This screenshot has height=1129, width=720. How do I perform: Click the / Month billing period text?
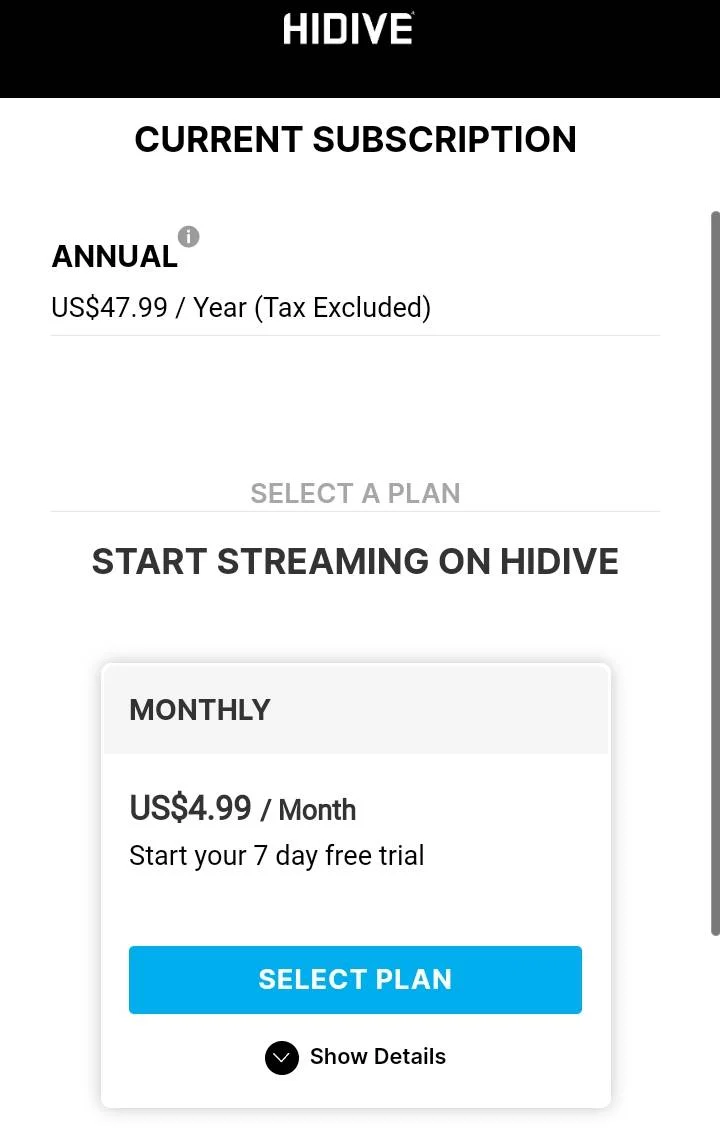308,810
